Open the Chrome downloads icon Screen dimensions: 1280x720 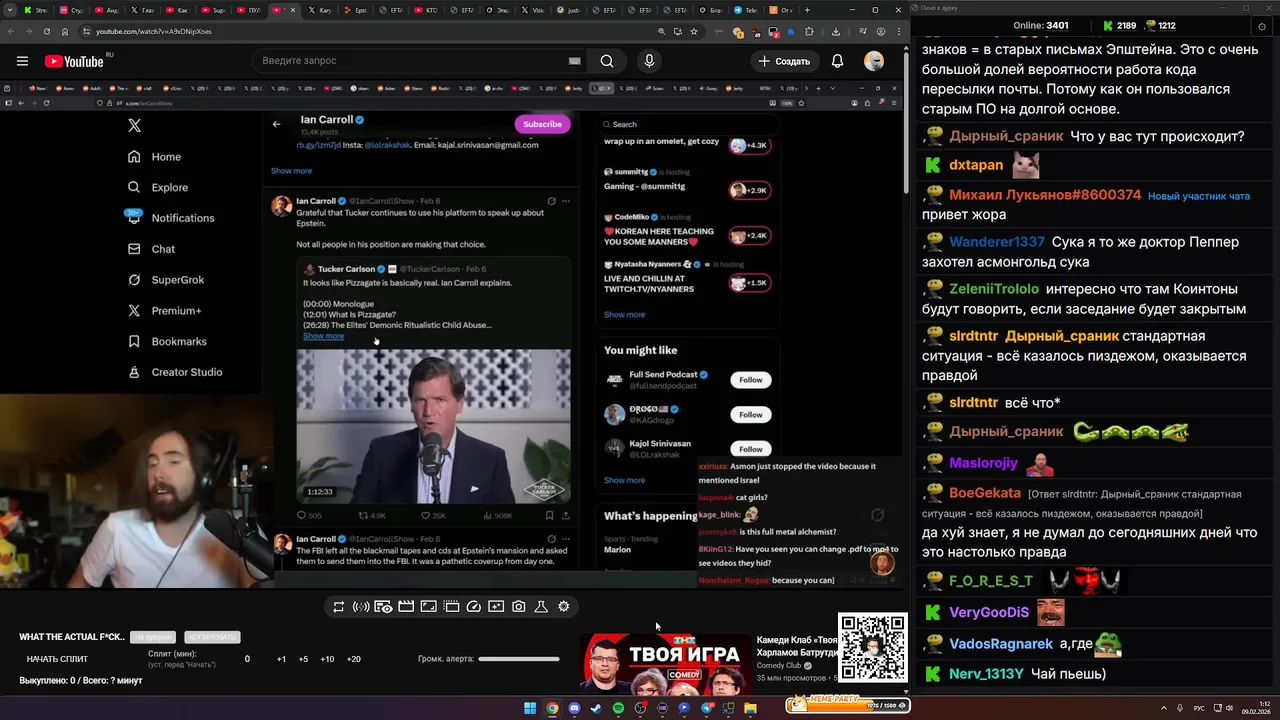(x=836, y=32)
